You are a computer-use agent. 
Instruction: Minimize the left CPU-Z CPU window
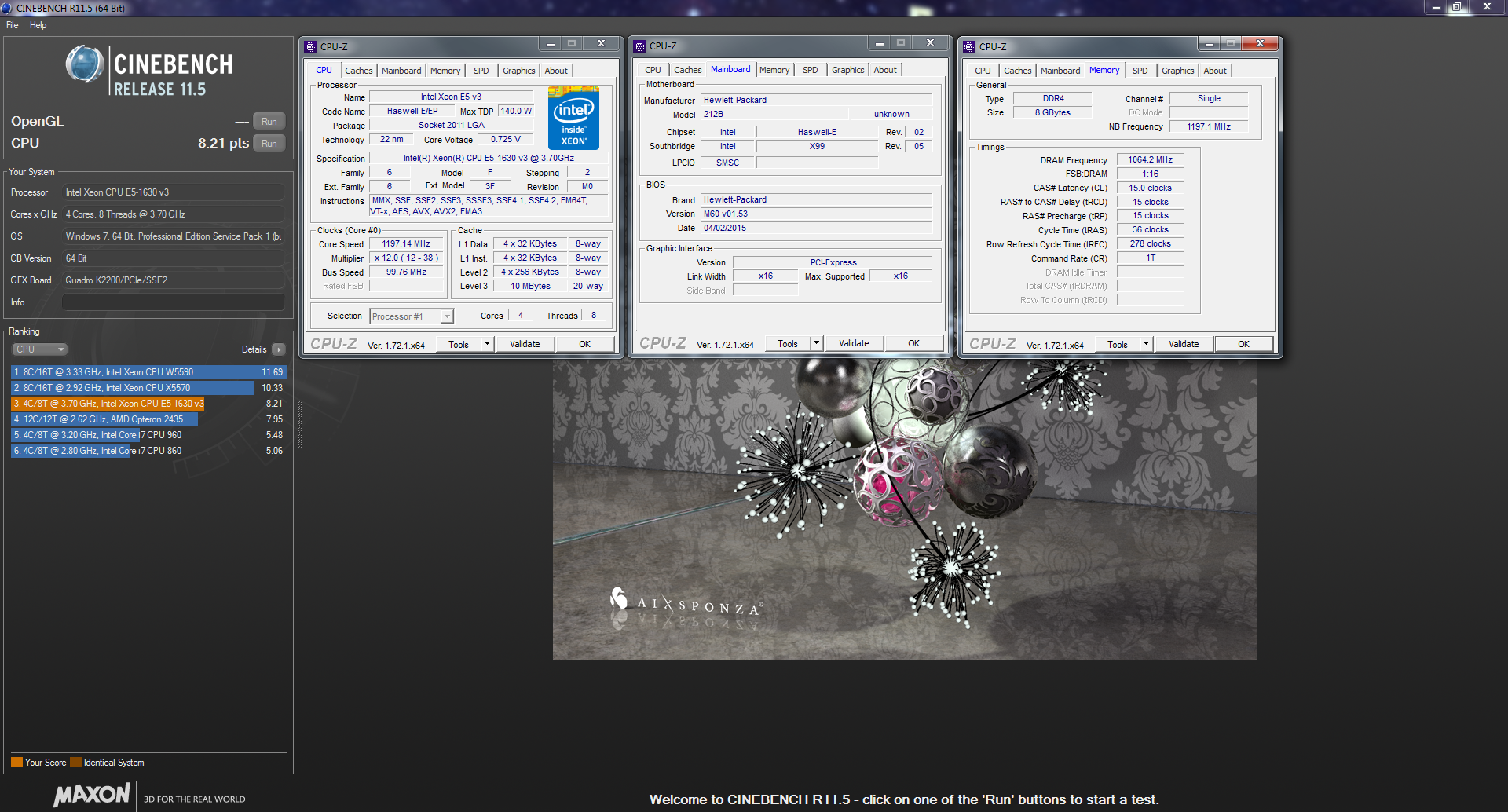[551, 44]
